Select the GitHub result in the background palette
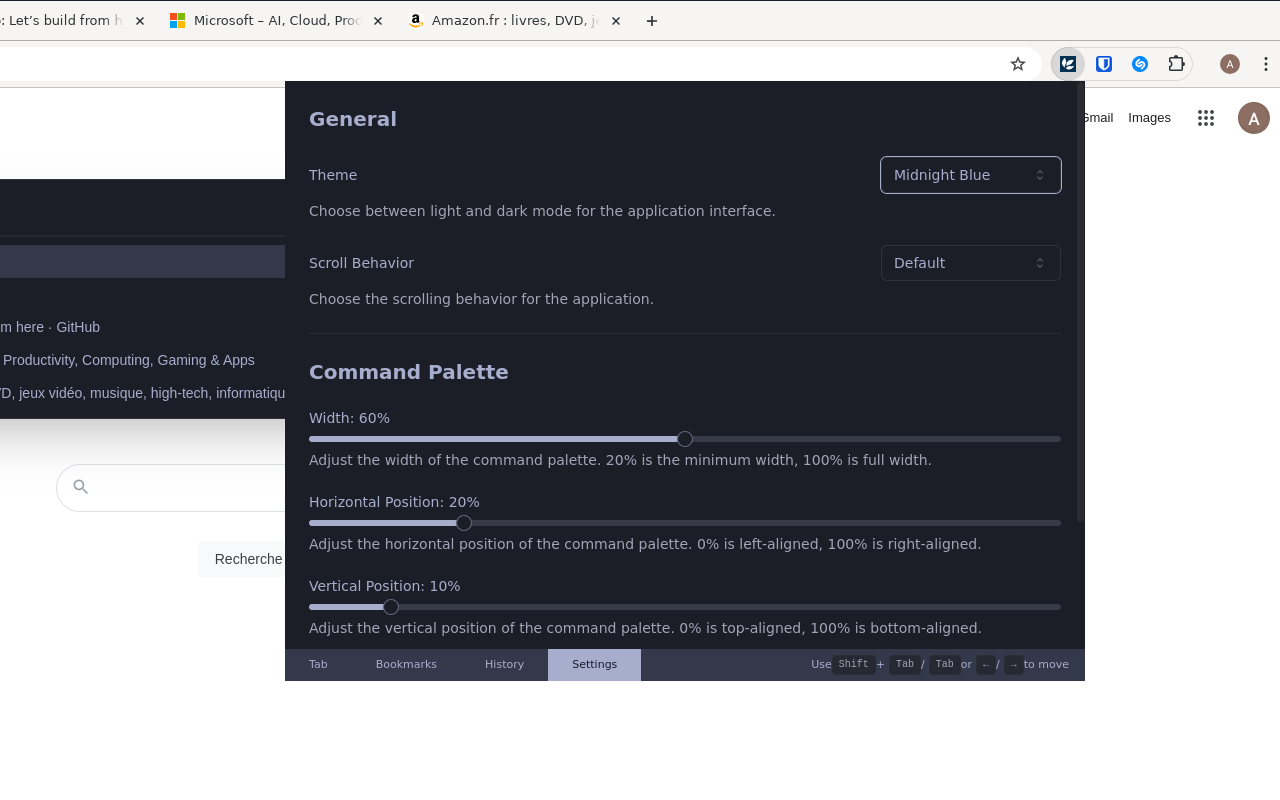 [142, 327]
